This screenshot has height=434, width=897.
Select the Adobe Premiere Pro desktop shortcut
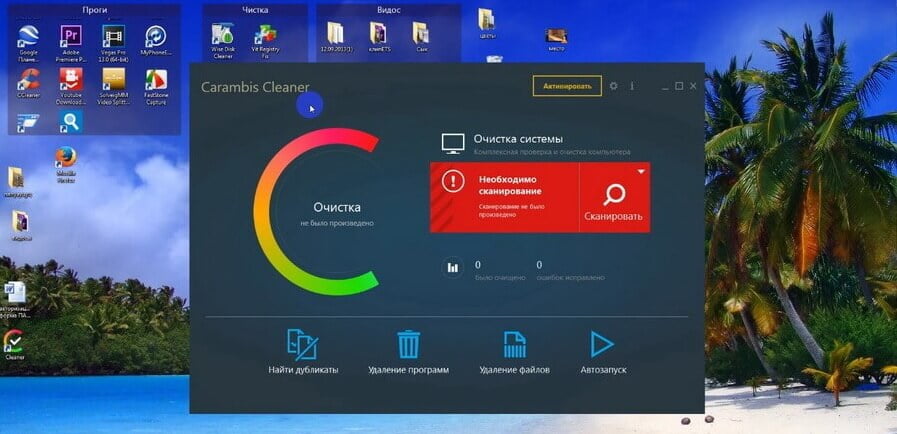point(71,43)
